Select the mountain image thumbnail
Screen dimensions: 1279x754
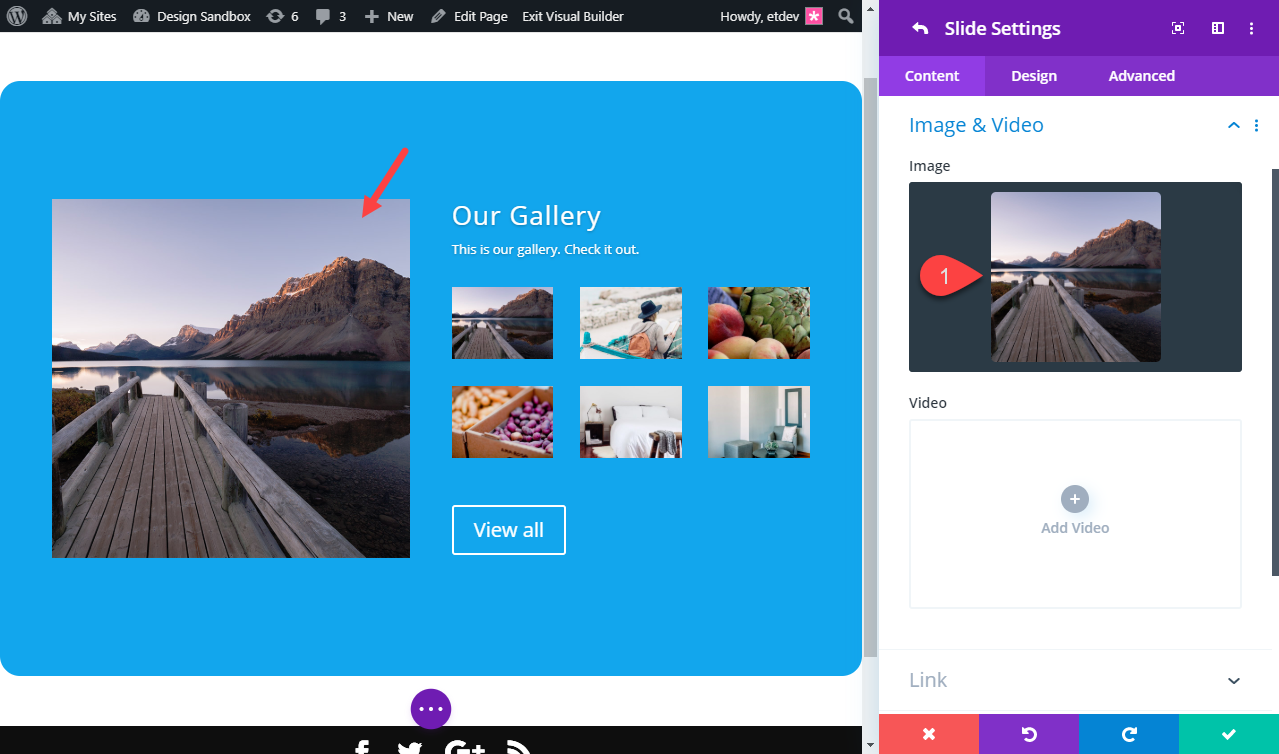pos(1074,276)
